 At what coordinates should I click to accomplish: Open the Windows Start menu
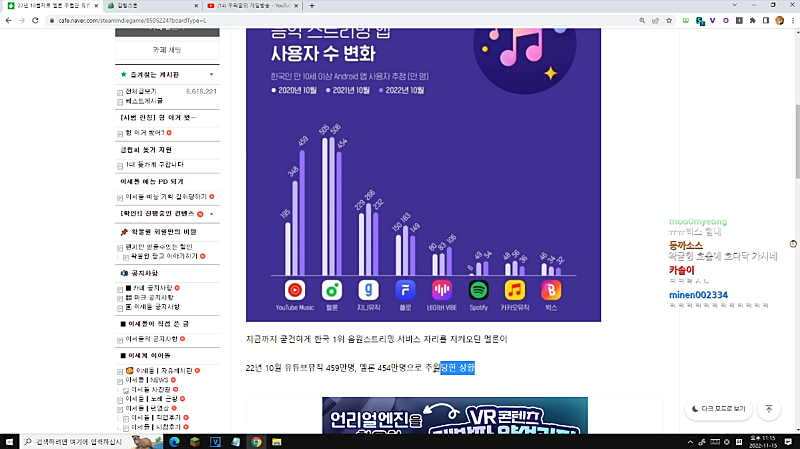click(9, 441)
